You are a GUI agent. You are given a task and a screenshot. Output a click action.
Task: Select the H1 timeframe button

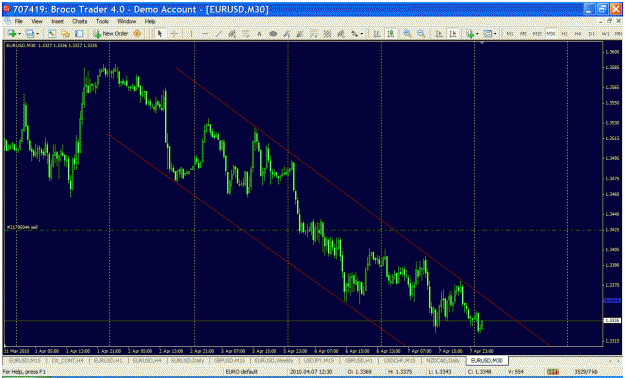pyautogui.click(x=564, y=34)
